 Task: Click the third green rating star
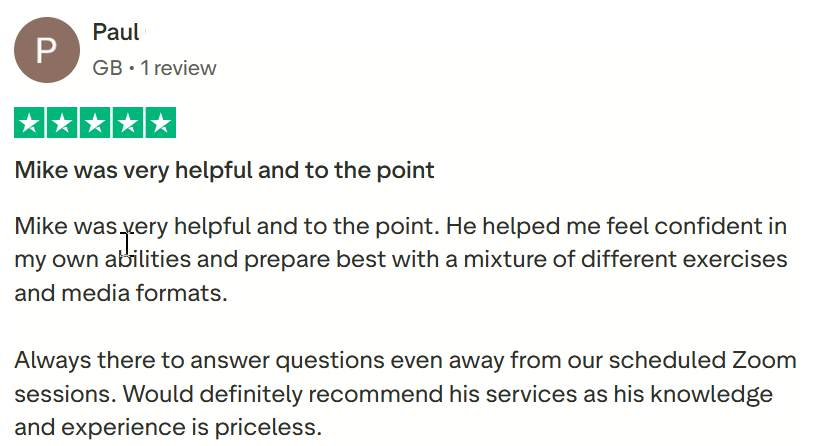[95, 123]
